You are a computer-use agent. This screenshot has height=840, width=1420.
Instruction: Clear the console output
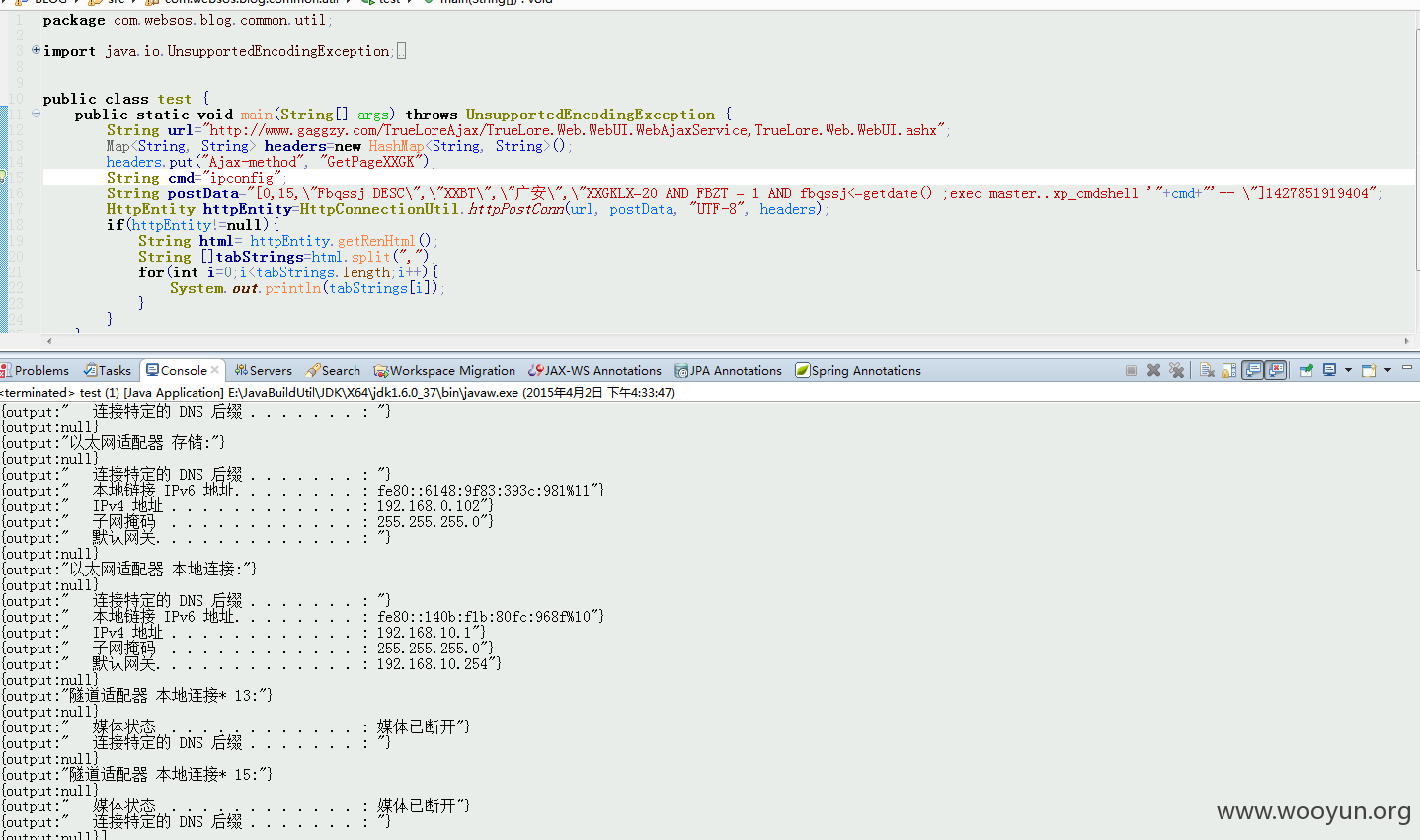coord(1207,371)
